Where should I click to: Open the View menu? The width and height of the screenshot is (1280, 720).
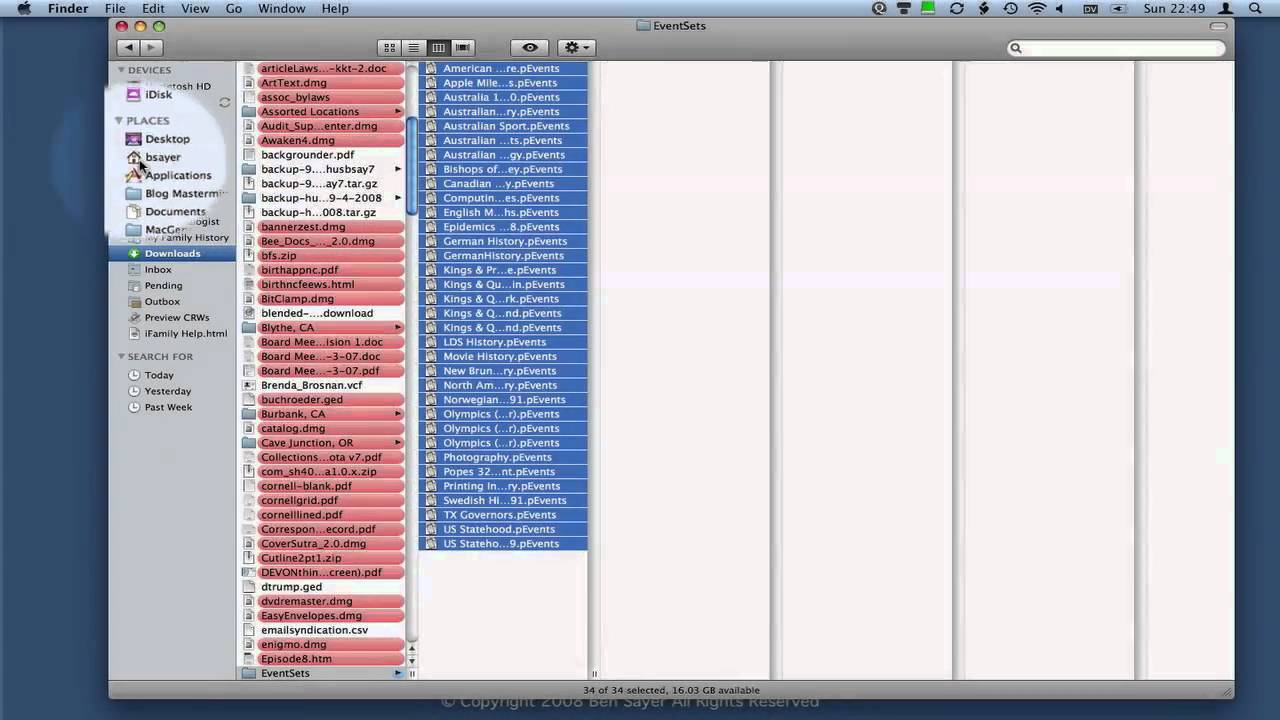pos(195,8)
